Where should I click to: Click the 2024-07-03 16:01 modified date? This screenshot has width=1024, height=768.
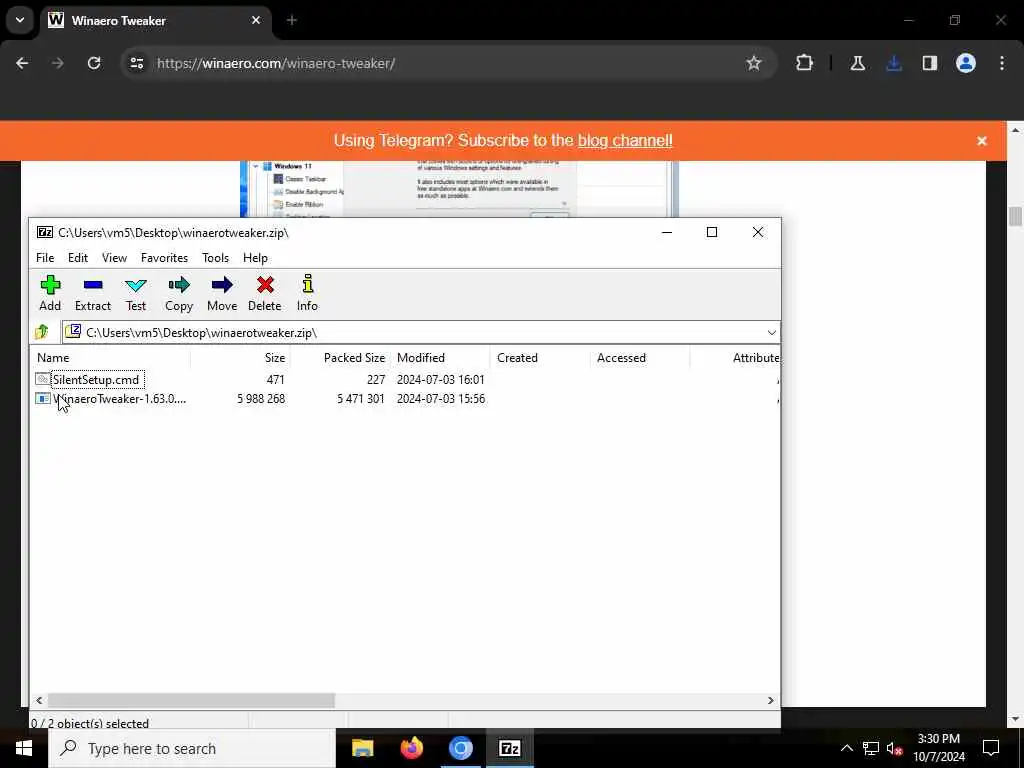tap(441, 379)
